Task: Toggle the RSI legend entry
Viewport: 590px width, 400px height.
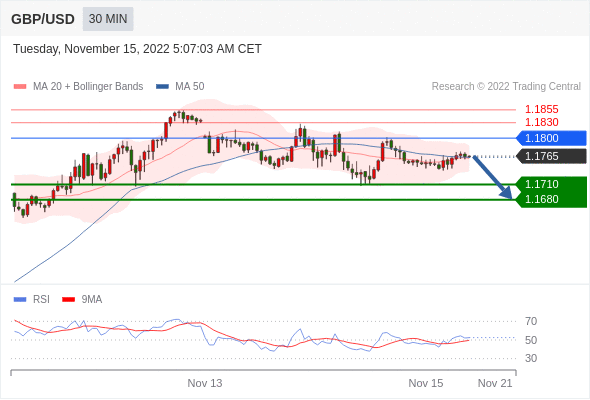Action: 31,300
